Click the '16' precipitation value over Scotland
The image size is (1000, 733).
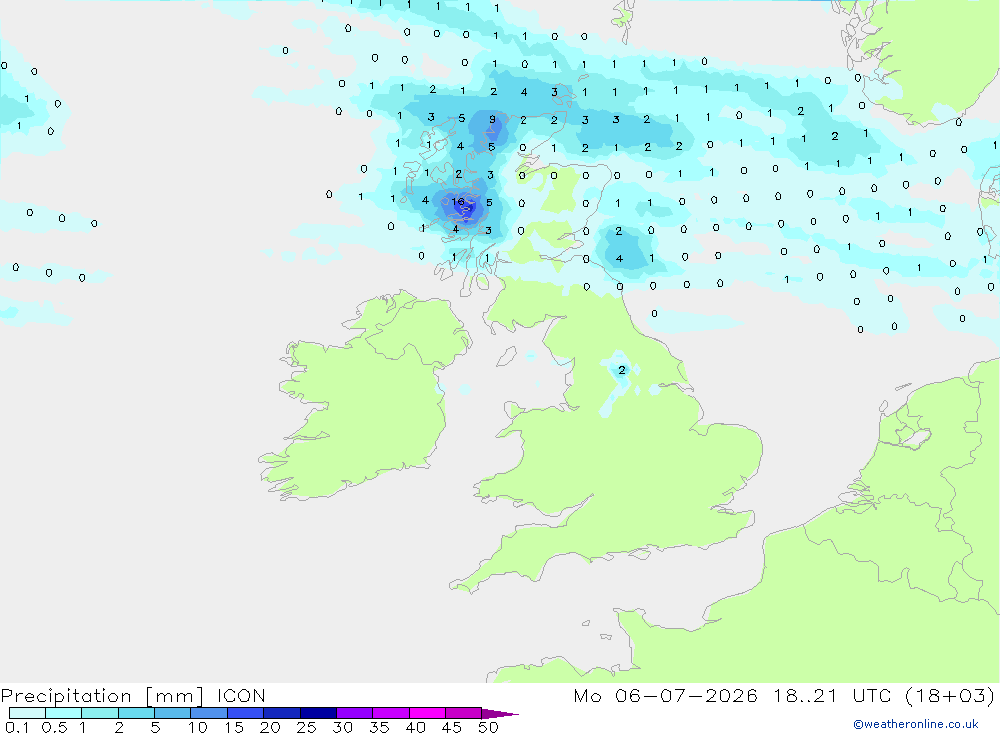pyautogui.click(x=458, y=202)
